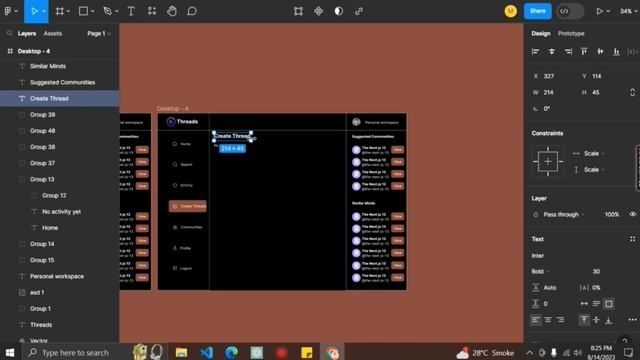The image size is (640, 360).
Task: Click the Share button
Action: tap(538, 11)
